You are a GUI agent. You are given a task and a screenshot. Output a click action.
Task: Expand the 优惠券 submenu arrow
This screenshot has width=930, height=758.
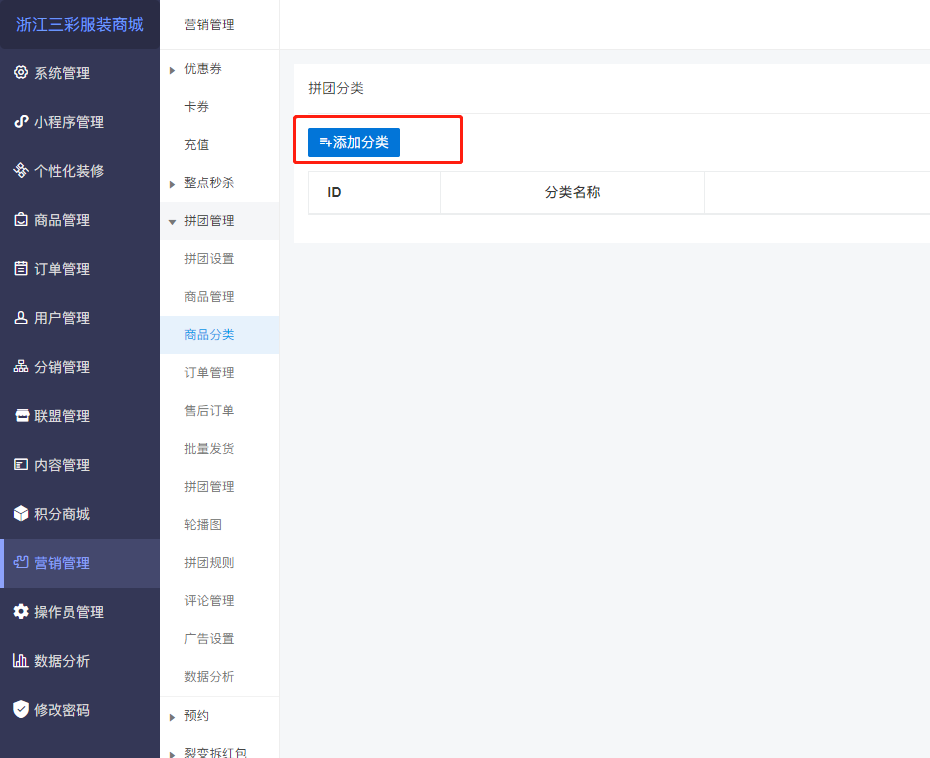click(172, 70)
